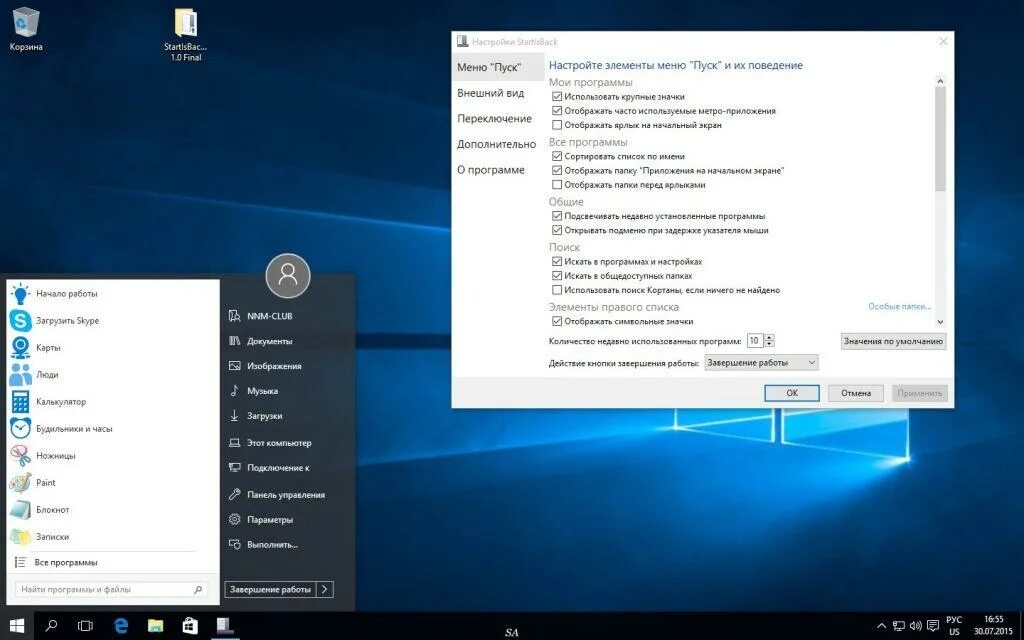This screenshot has height=640, width=1024.
Task: Open Windows Store from taskbar
Action: pyautogui.click(x=190, y=626)
